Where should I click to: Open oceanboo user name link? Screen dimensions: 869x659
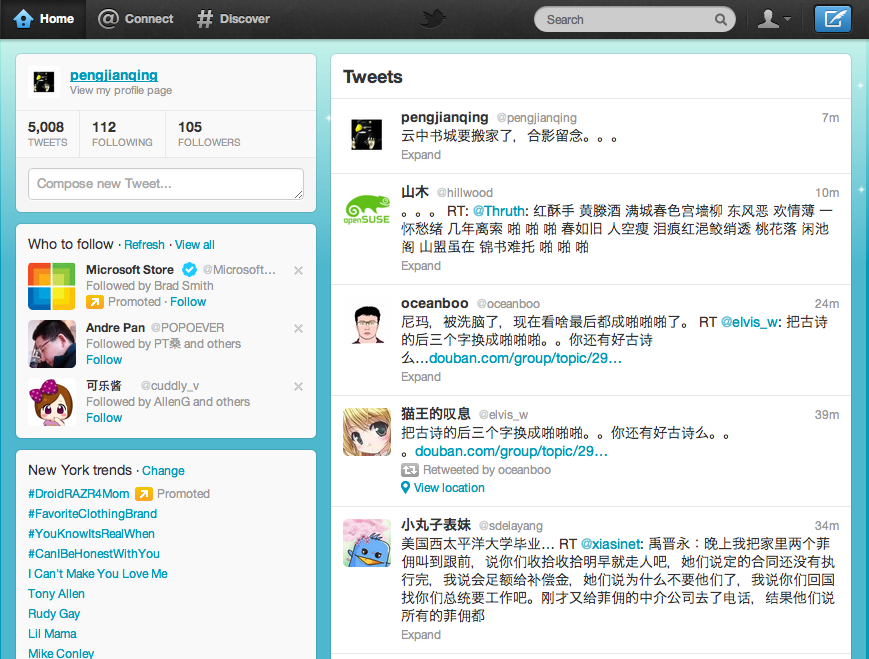point(434,303)
